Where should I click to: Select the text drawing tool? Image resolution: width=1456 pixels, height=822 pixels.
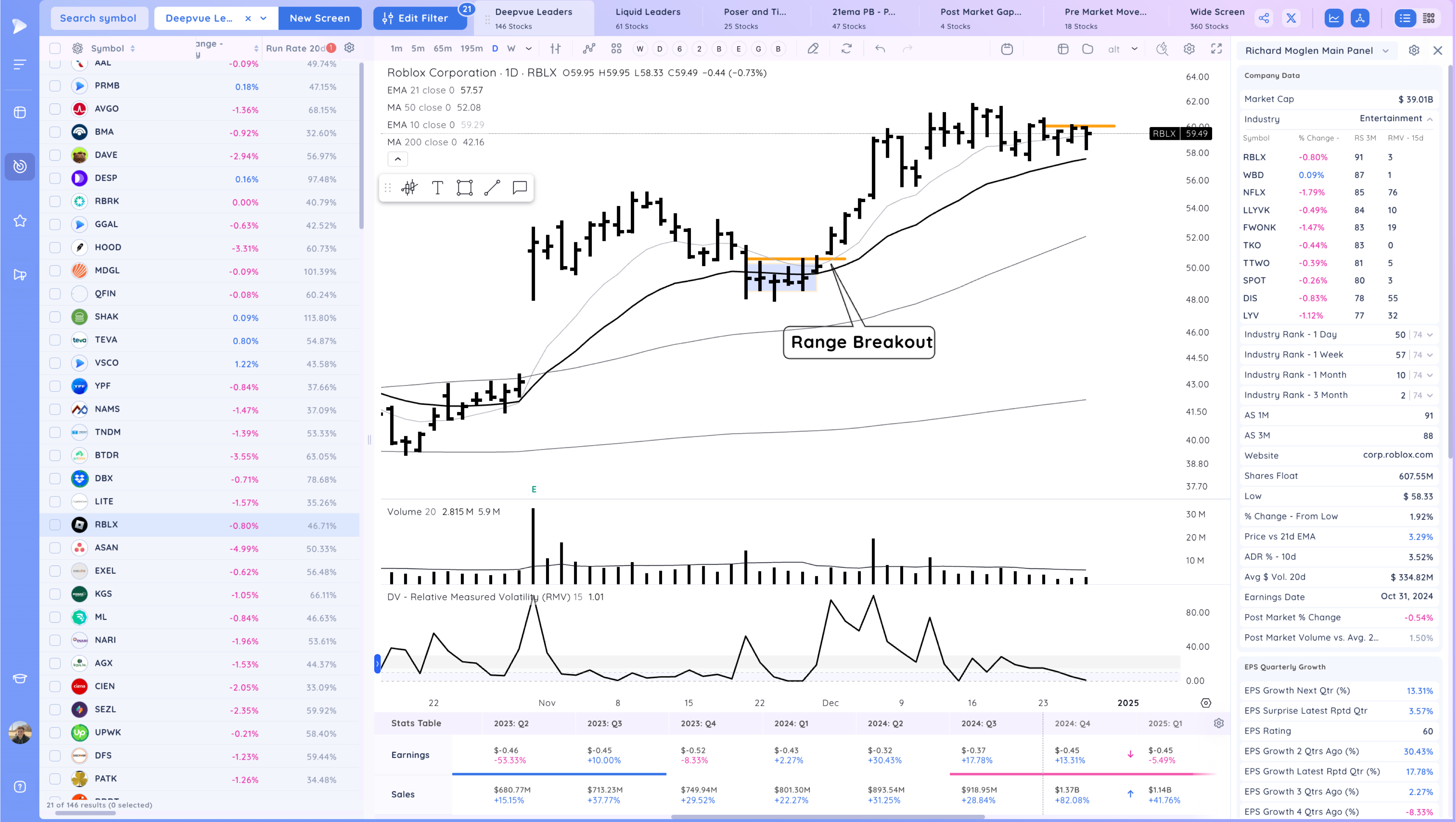coord(438,188)
